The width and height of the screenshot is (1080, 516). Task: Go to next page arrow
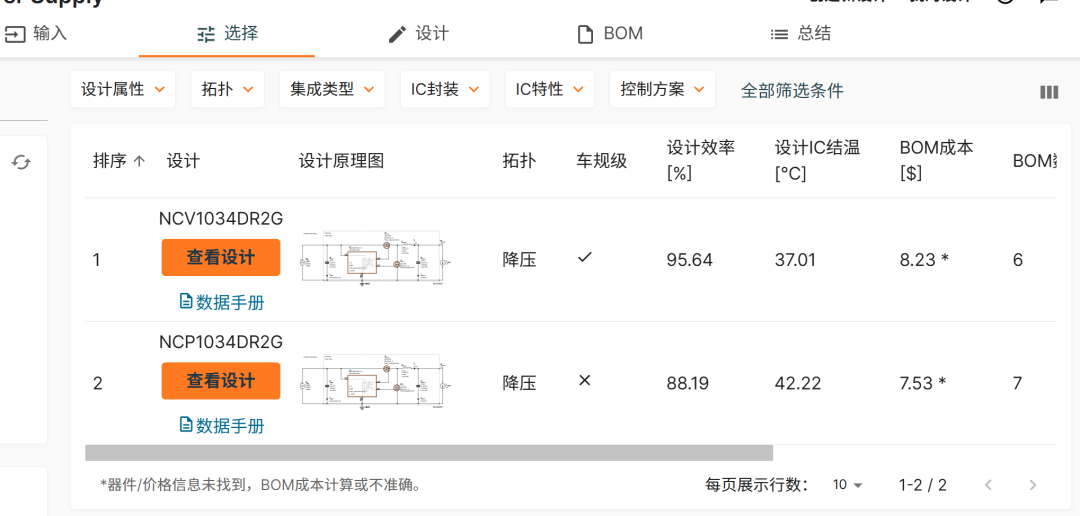pos(1032,485)
